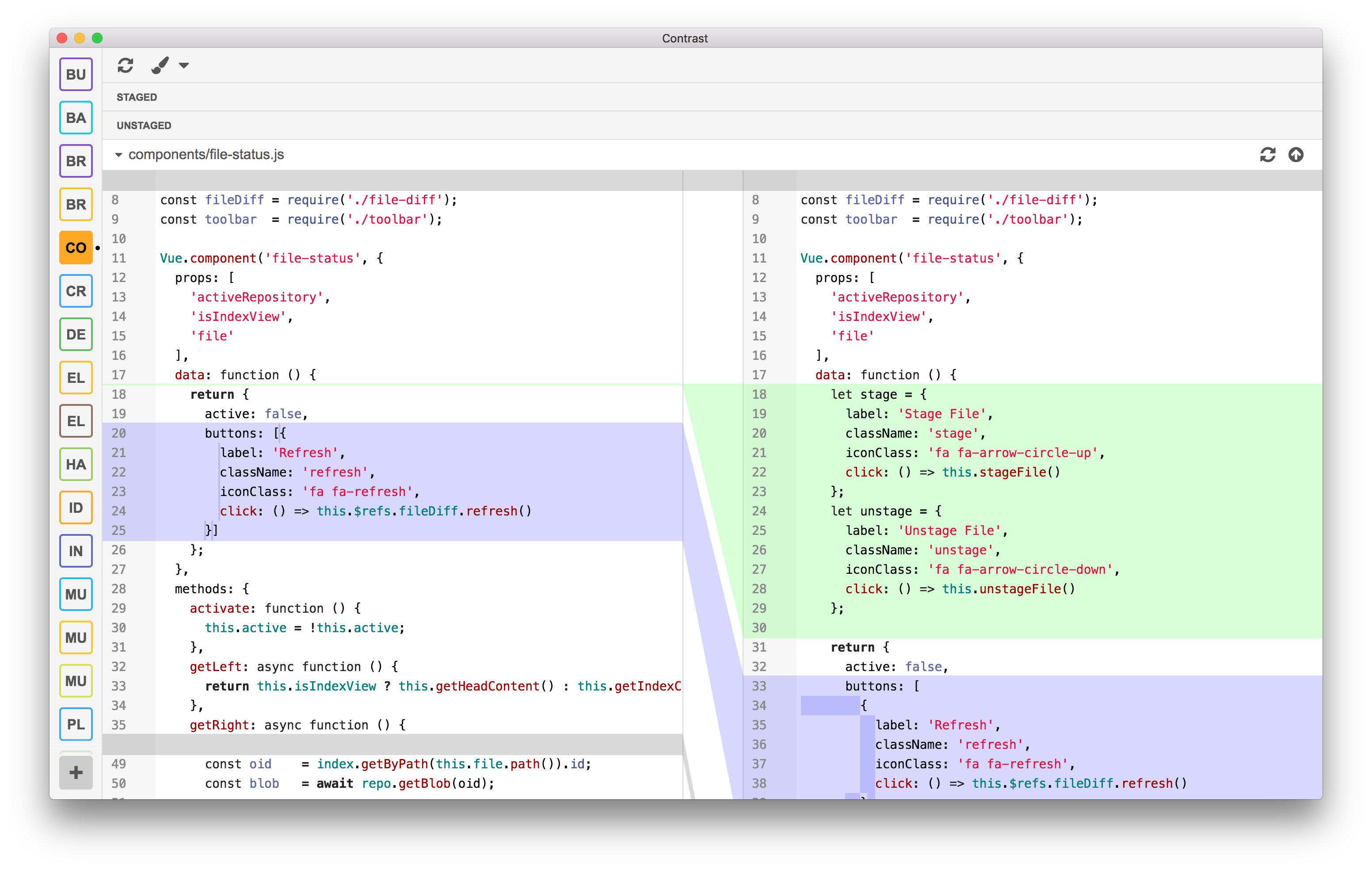
Task: Click 'buttons: [{' in the left pane
Action: coord(246,433)
